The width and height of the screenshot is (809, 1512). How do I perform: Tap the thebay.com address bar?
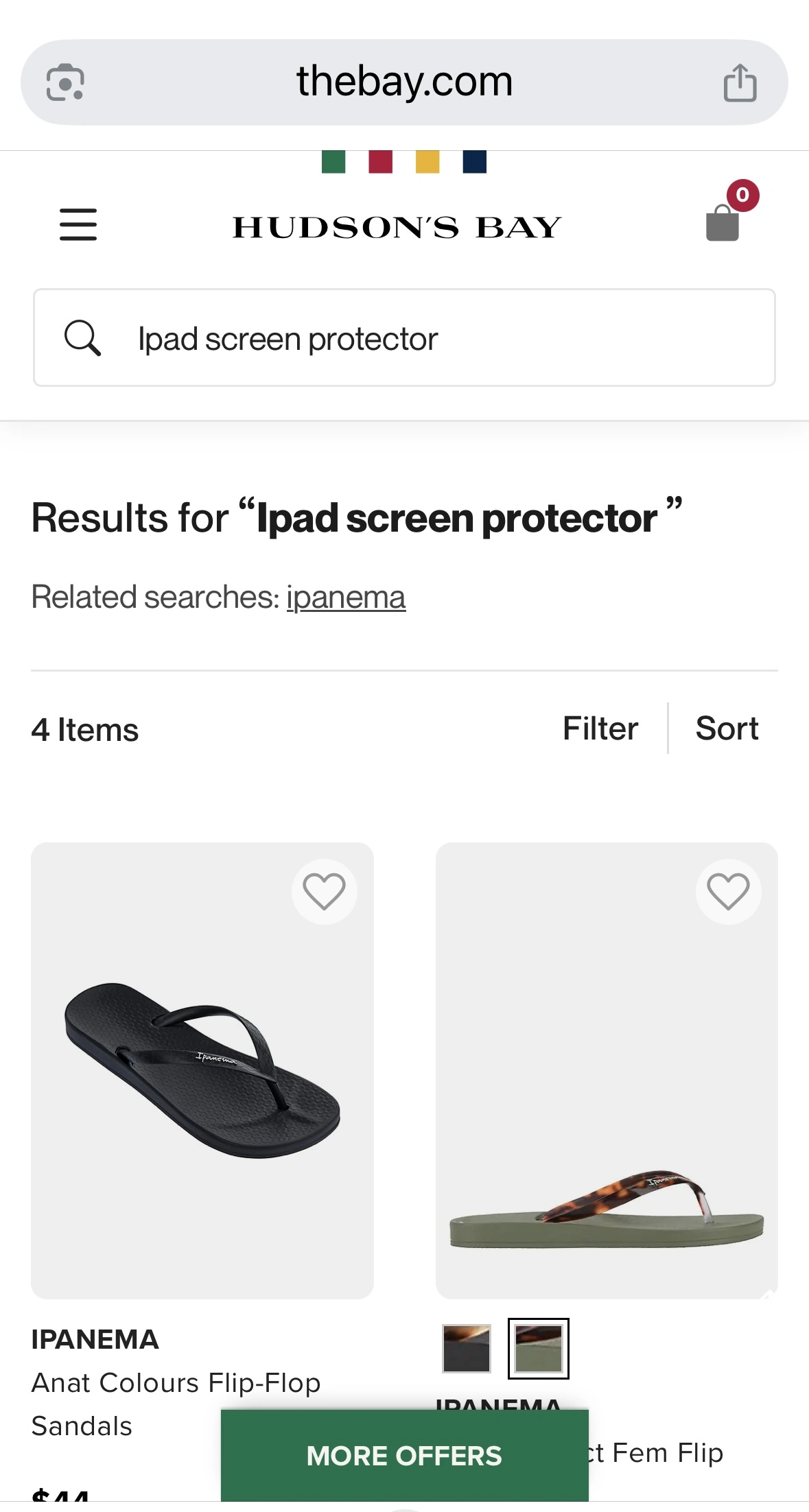pyautogui.click(x=404, y=82)
